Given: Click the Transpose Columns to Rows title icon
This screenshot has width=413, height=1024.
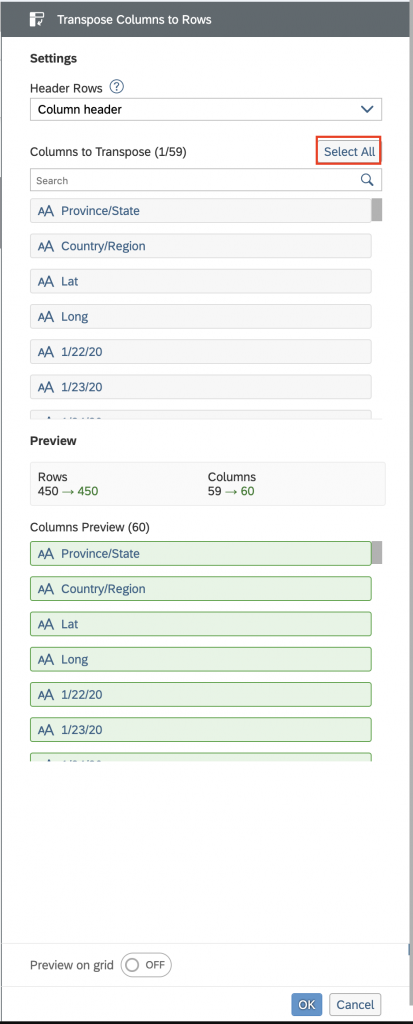Looking at the screenshot, I should [x=37, y=19].
